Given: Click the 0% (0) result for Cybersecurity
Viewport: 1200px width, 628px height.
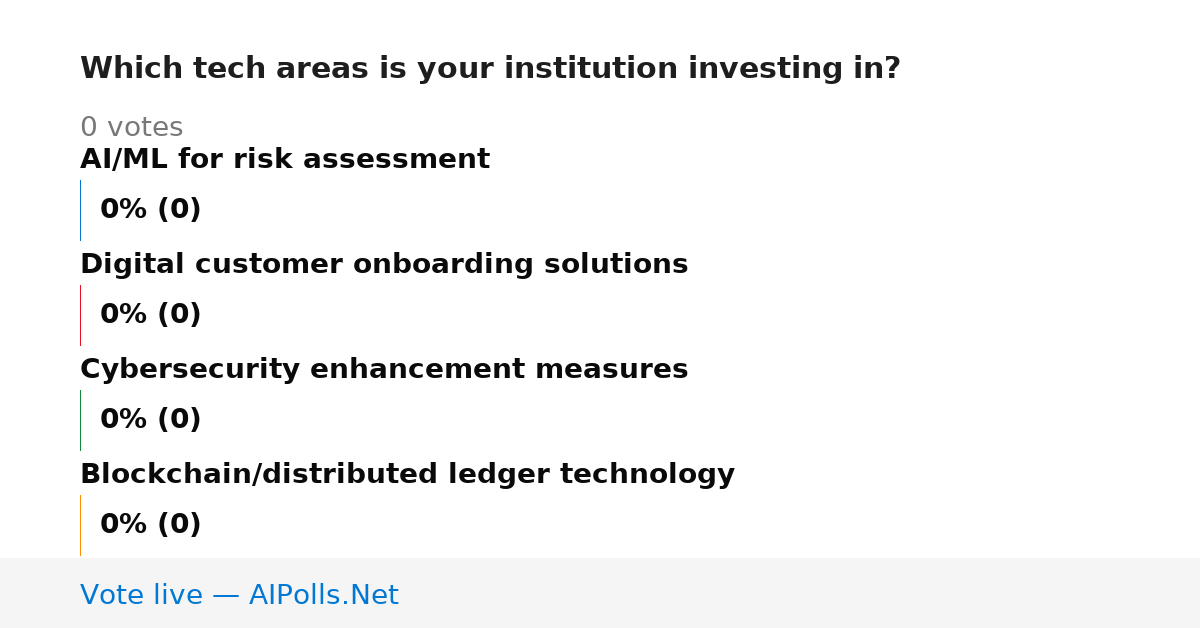Looking at the screenshot, I should (151, 420).
